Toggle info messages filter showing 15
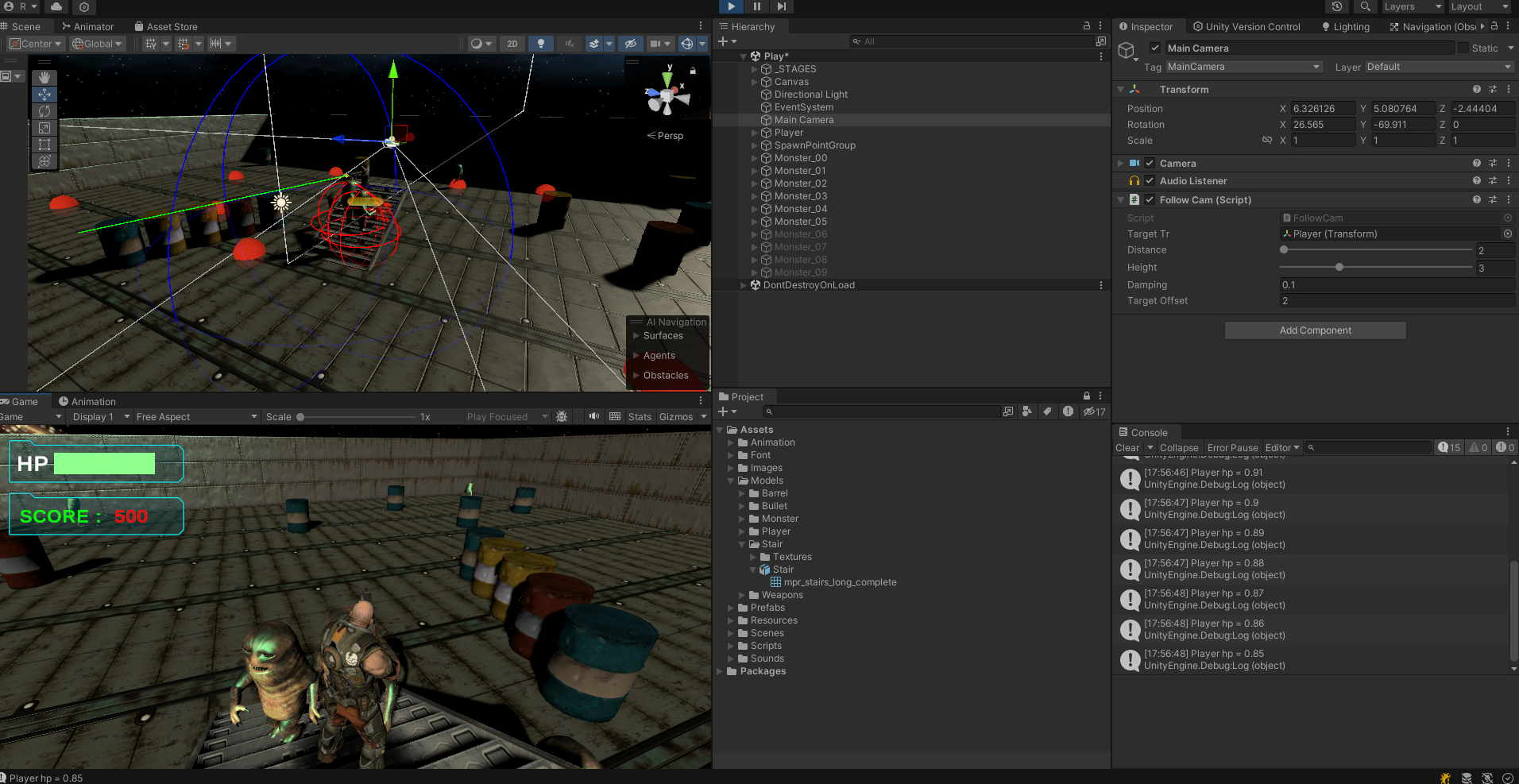The image size is (1519, 784). [x=1449, y=447]
